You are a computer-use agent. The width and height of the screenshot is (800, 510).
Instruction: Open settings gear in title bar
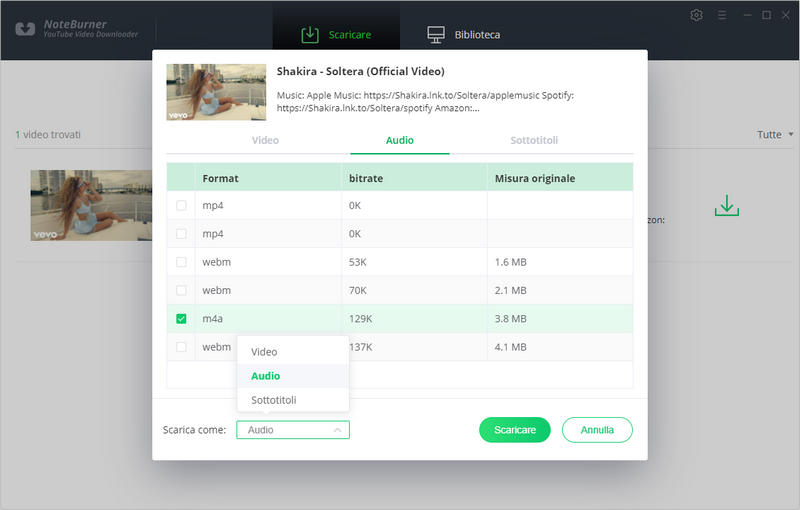[696, 15]
